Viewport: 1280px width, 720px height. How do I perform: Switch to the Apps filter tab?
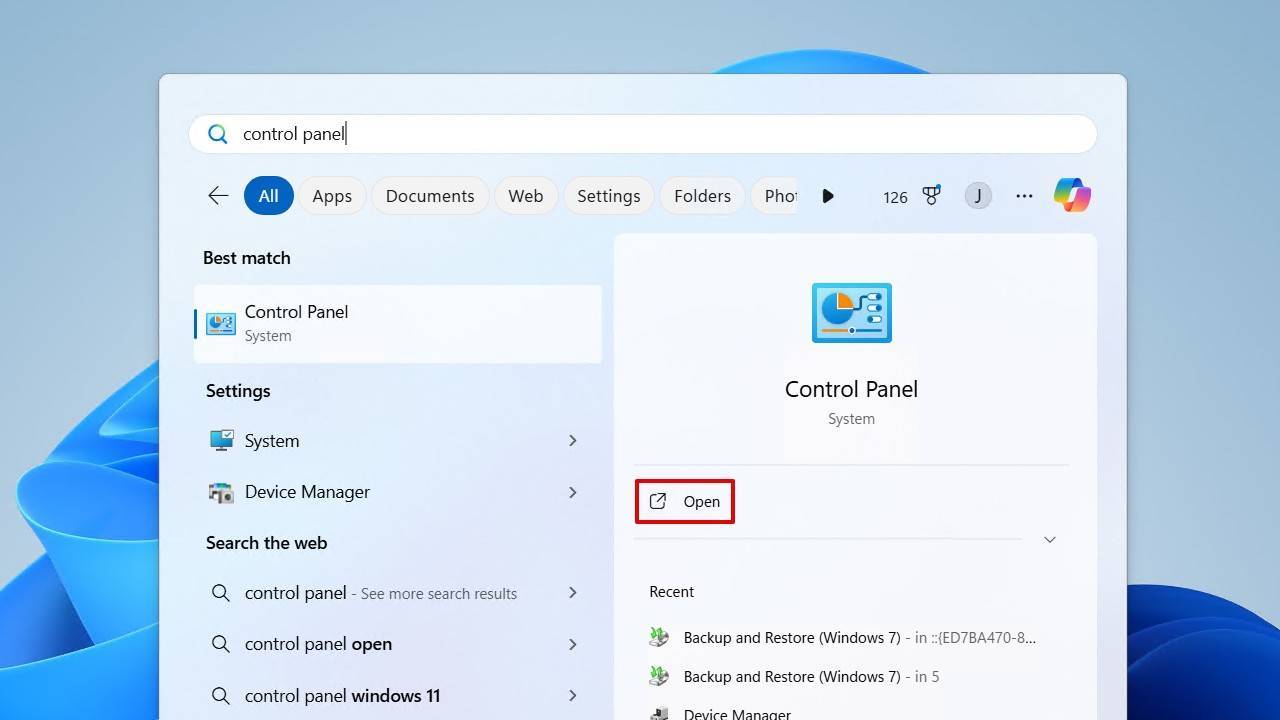332,196
